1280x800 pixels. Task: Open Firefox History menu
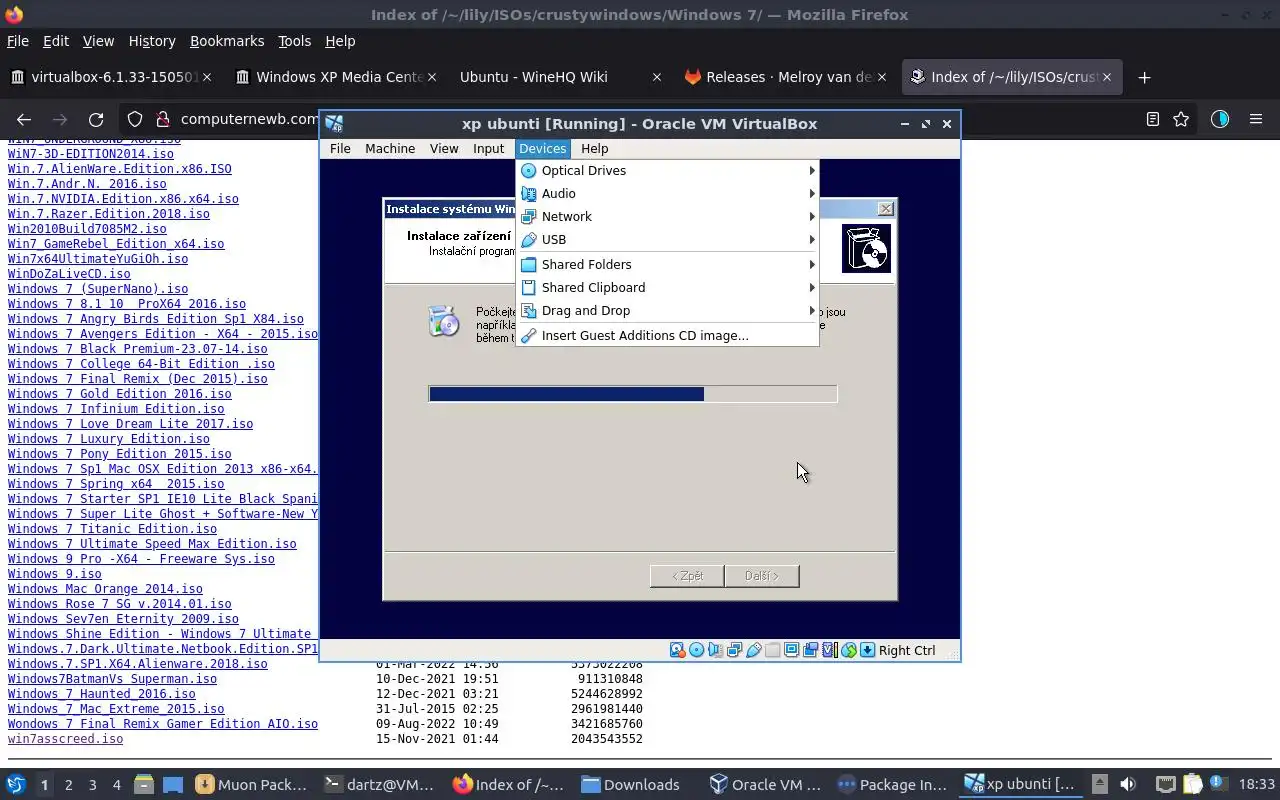click(x=152, y=41)
